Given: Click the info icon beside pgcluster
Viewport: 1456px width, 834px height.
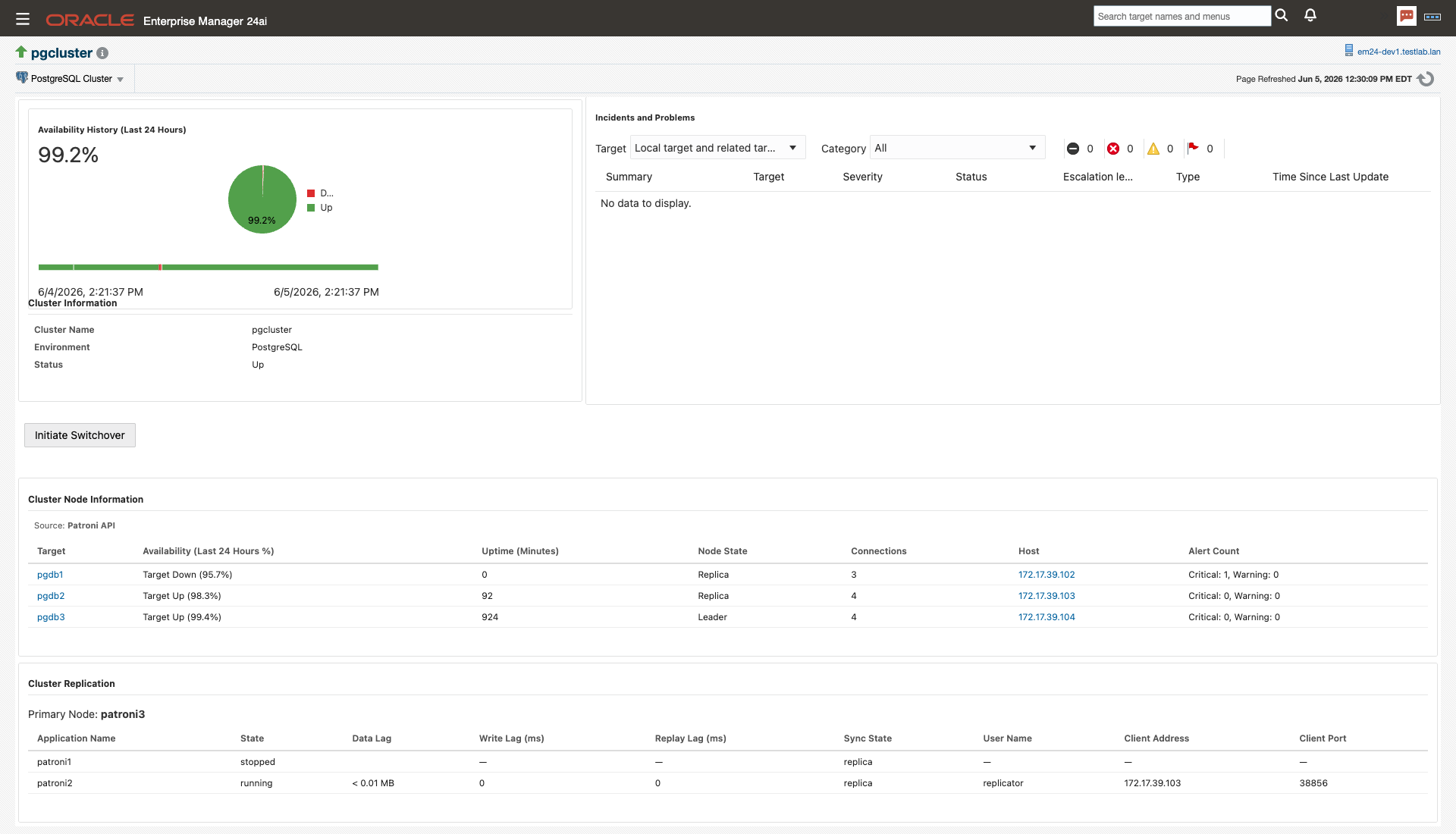Looking at the screenshot, I should 102,53.
